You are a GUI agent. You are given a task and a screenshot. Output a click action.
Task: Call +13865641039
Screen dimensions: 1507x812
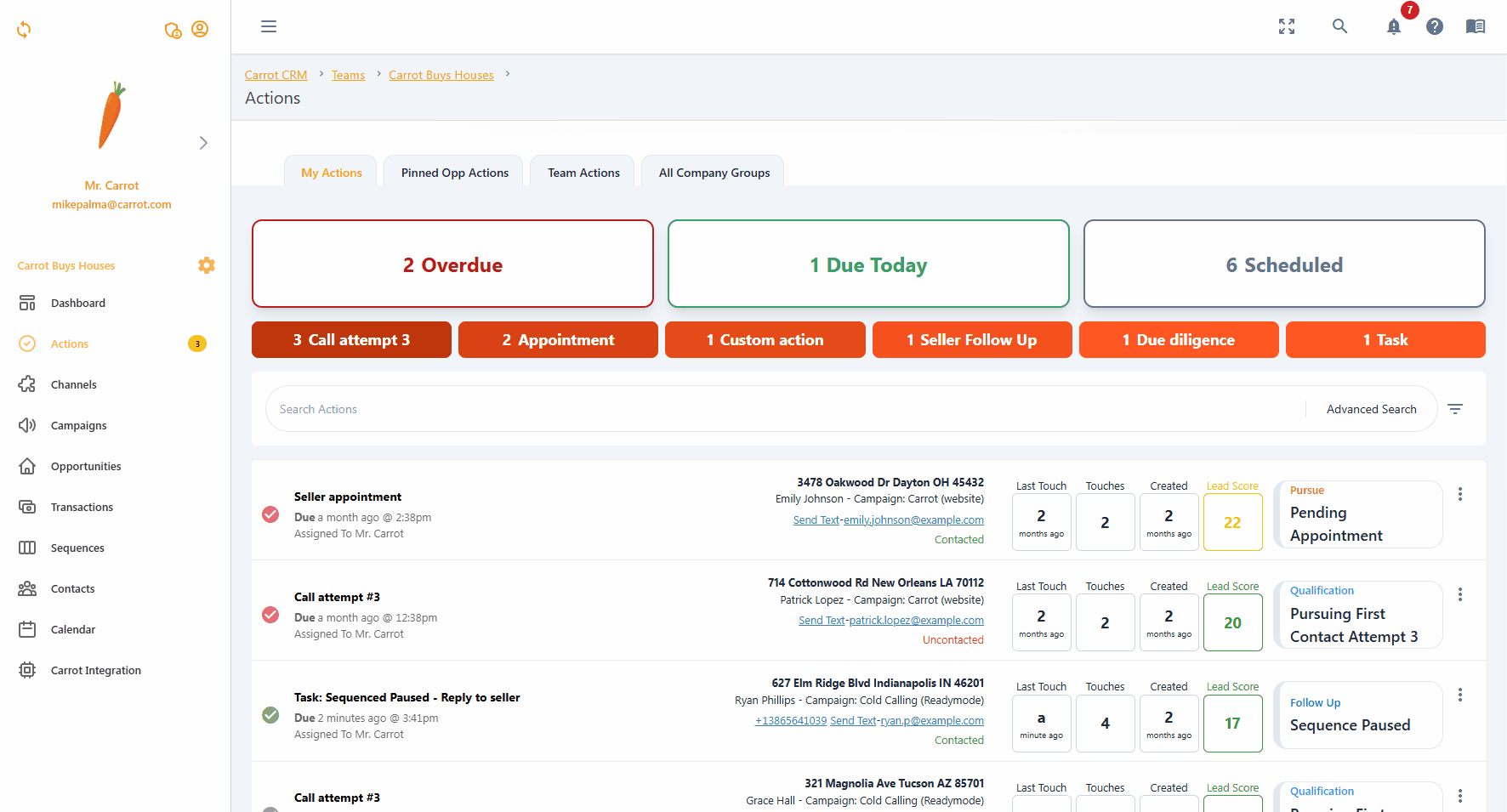coord(791,721)
